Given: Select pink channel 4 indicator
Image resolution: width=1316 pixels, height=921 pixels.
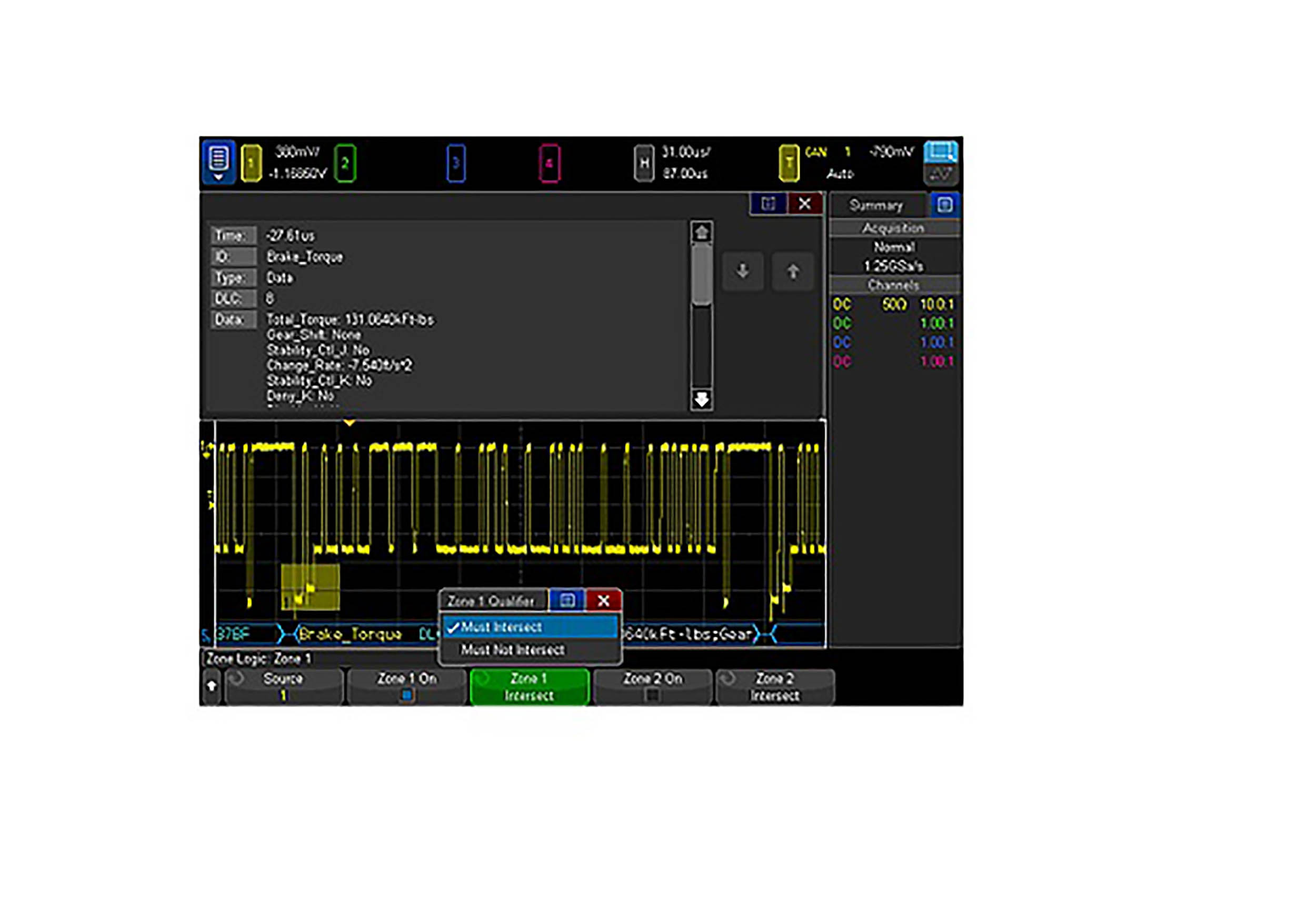Looking at the screenshot, I should coord(549,163).
